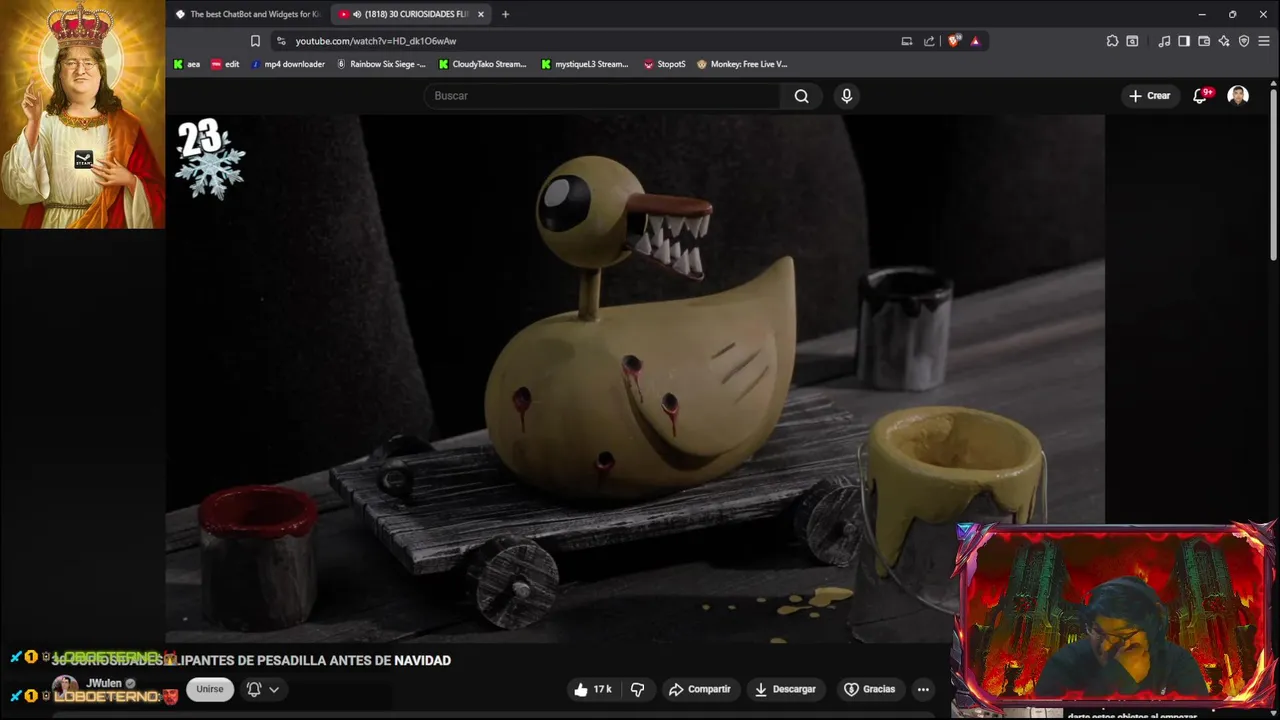Open the 'Rainbow Six Siege' bookmark
The height and width of the screenshot is (720, 1280).
click(x=381, y=64)
